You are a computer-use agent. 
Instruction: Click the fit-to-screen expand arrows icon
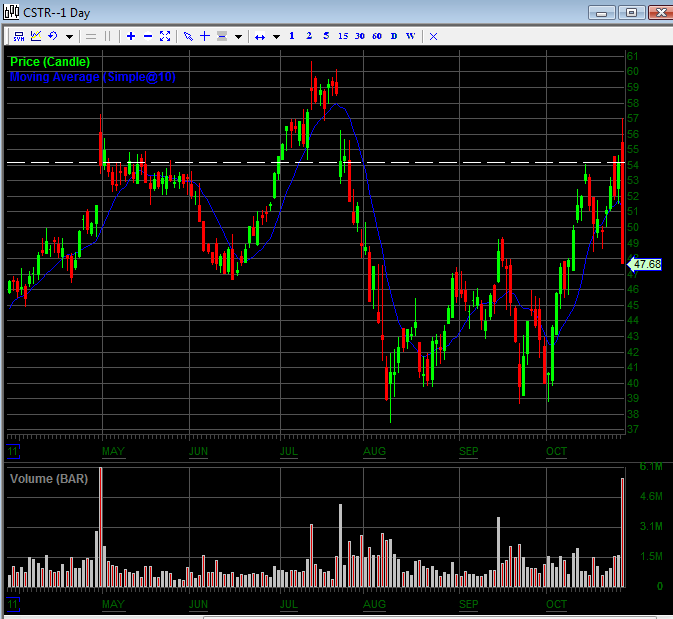tap(165, 36)
